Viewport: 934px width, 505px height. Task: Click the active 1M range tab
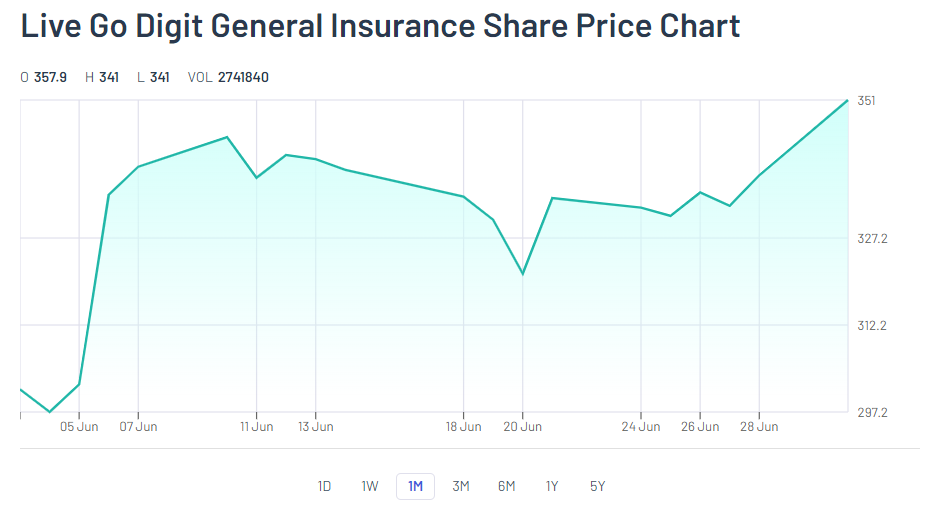pyautogui.click(x=415, y=487)
